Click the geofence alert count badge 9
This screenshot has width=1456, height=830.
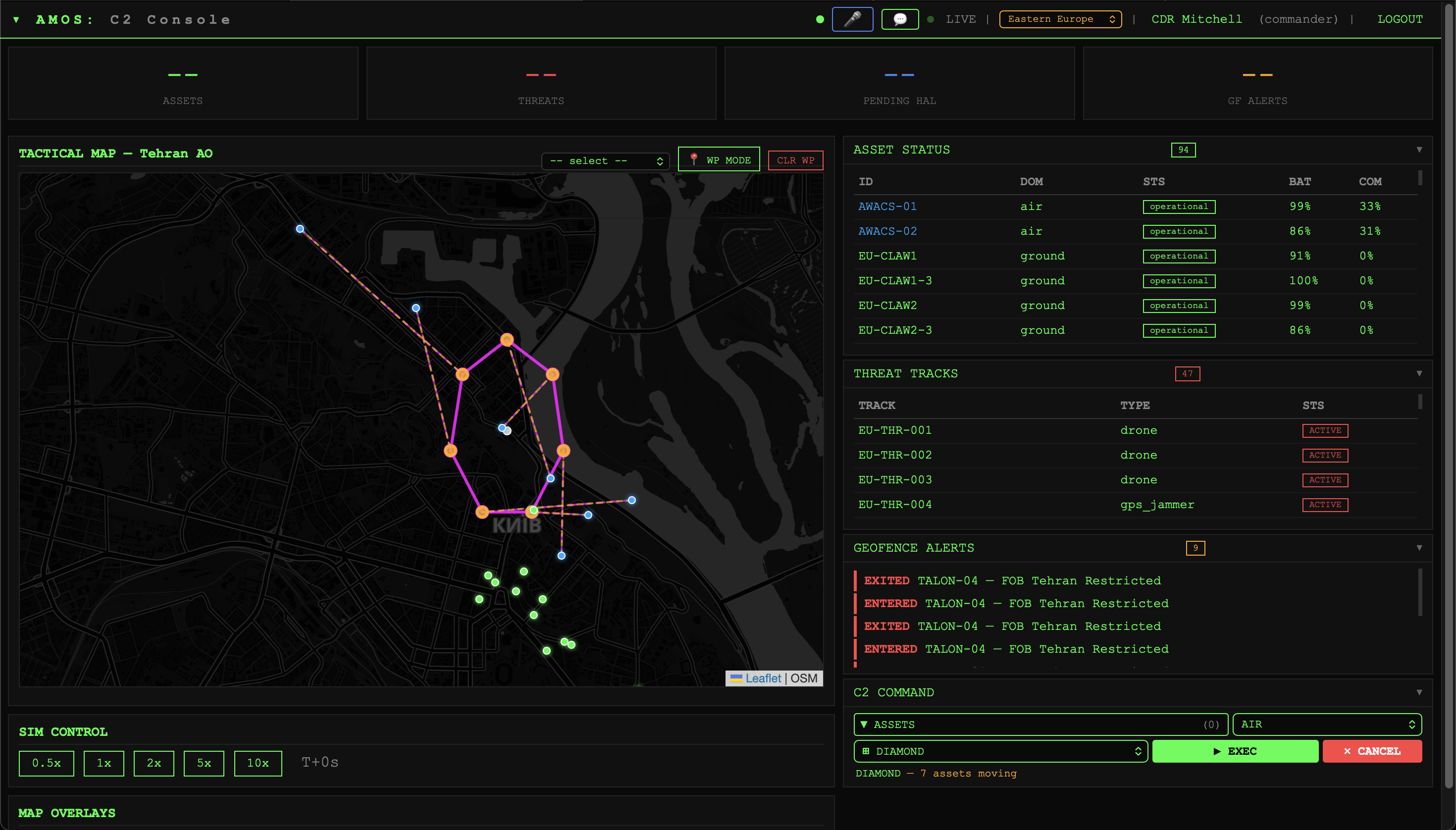[x=1196, y=548]
